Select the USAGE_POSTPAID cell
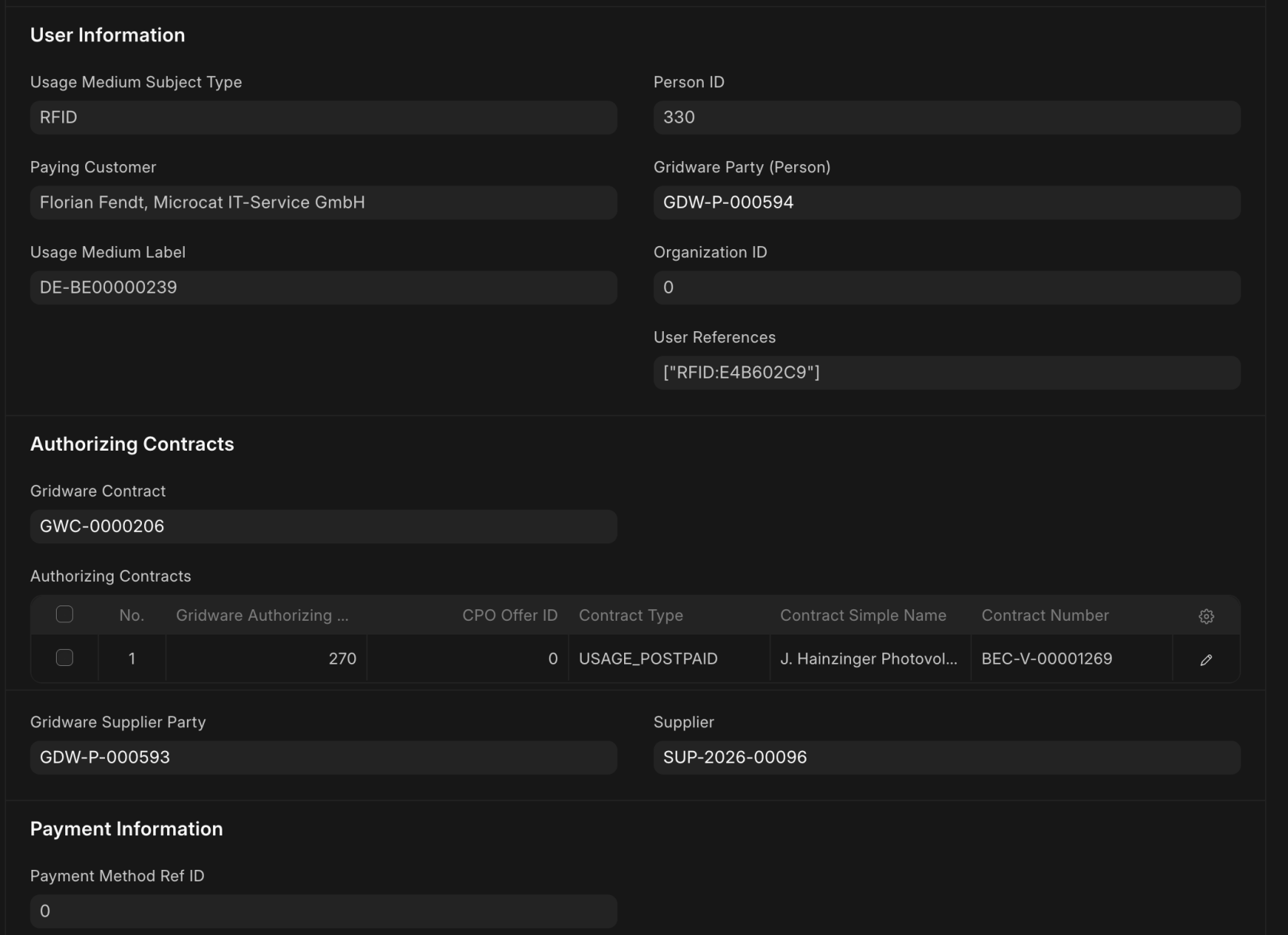This screenshot has width=1288, height=935. pos(669,658)
